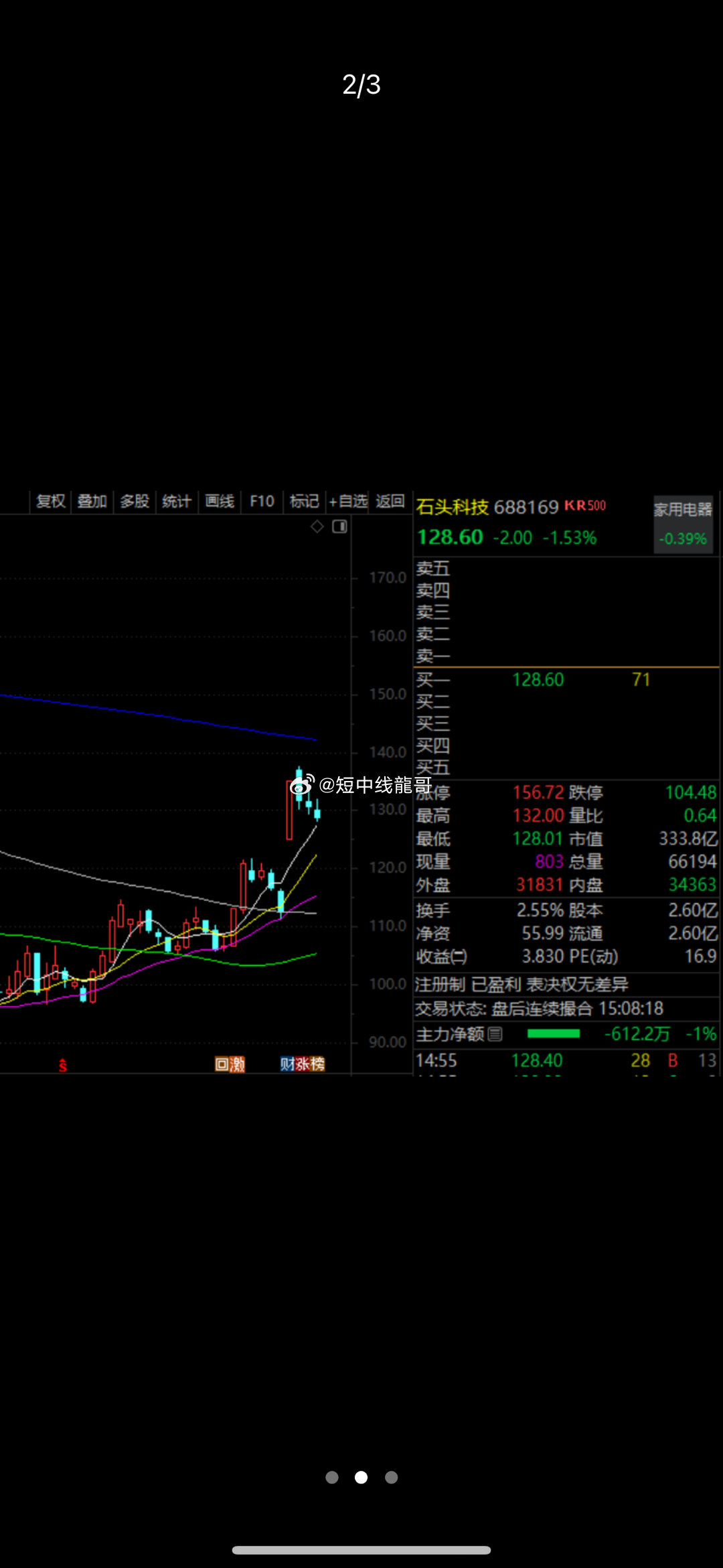Click the 净资 value 55.99
Screen dimensions: 723x1568
point(543,934)
